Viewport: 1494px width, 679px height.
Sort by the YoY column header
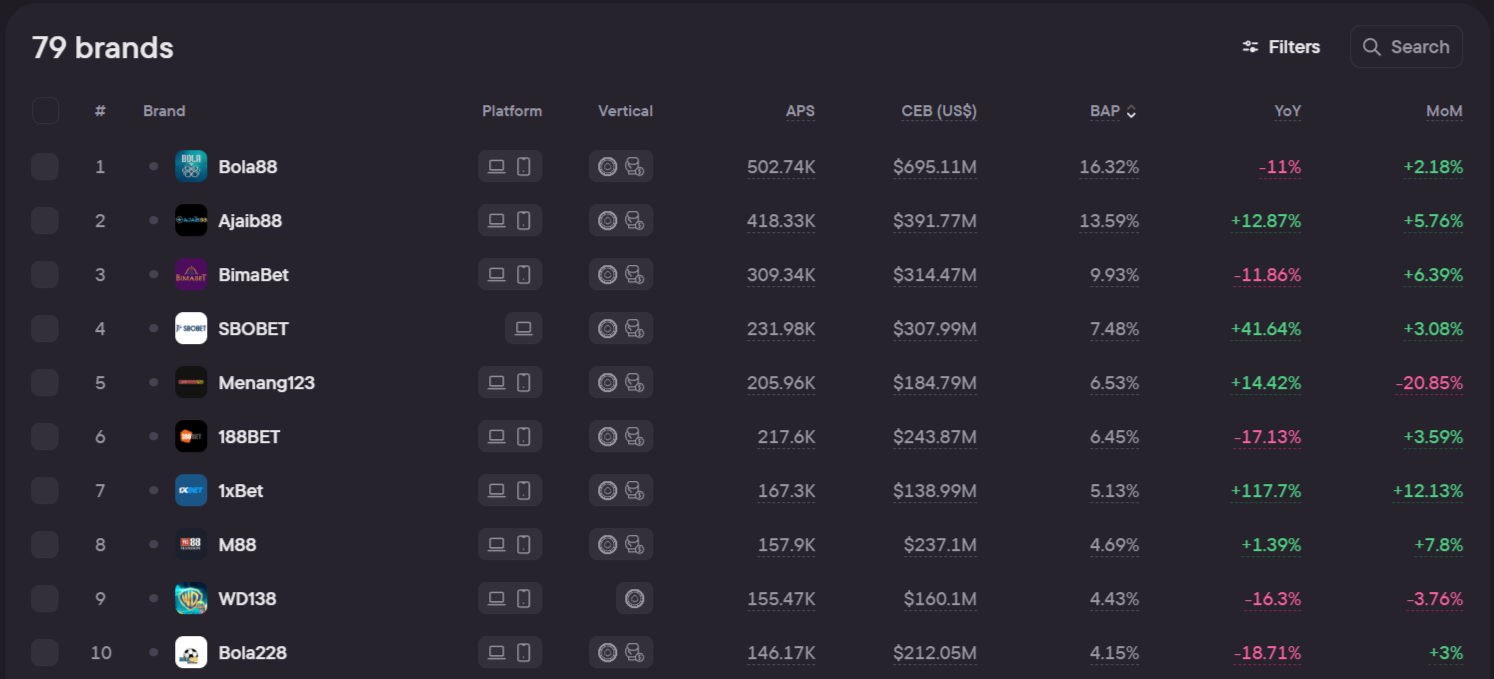(x=1287, y=111)
